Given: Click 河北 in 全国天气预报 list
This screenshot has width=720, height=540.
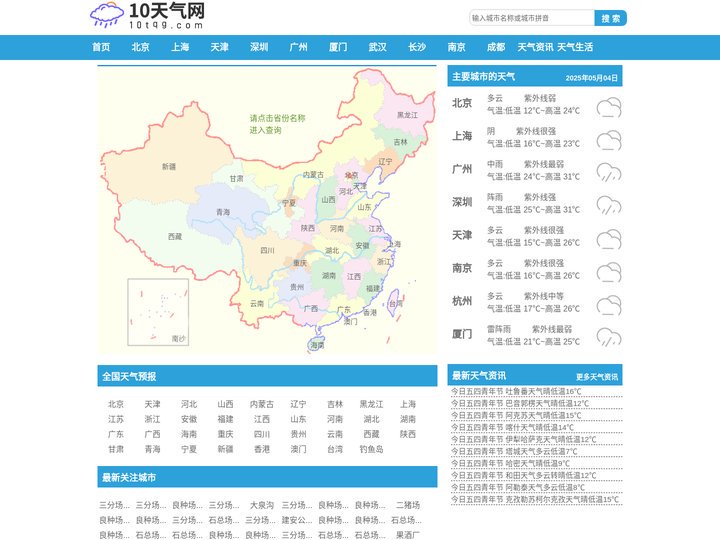Looking at the screenshot, I should click(189, 404).
